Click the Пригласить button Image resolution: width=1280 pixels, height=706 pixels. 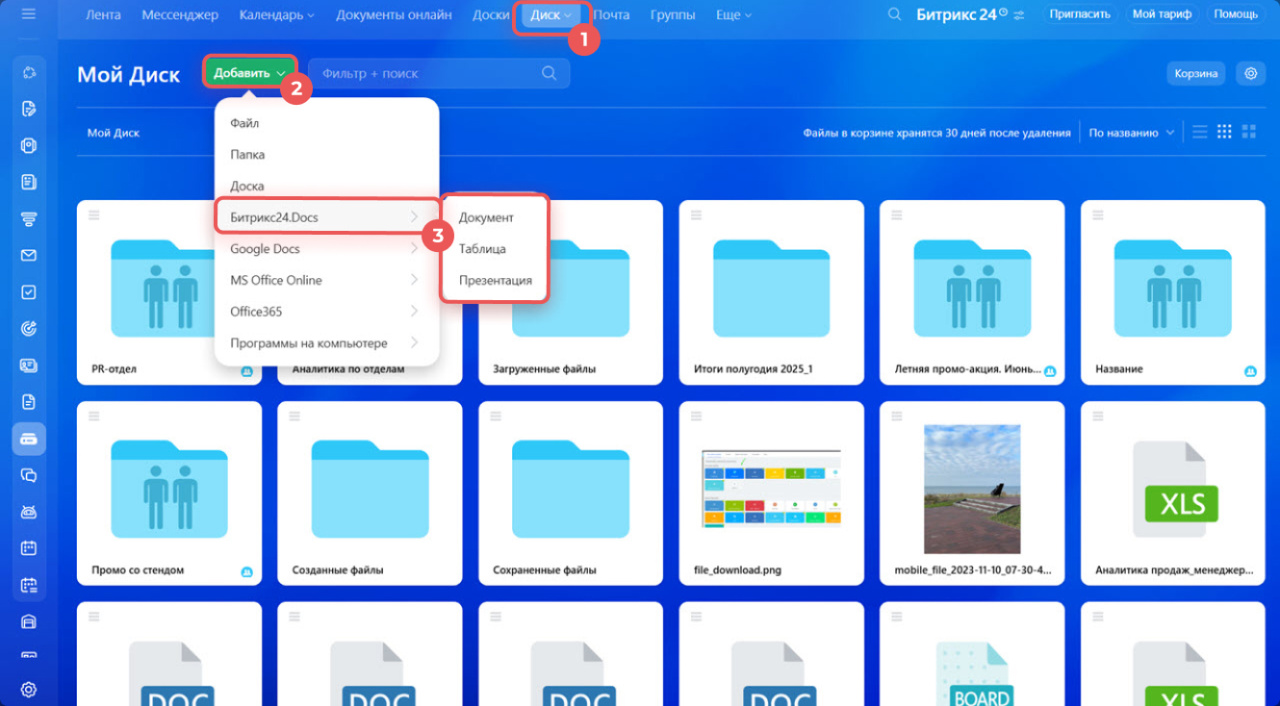coord(1082,15)
